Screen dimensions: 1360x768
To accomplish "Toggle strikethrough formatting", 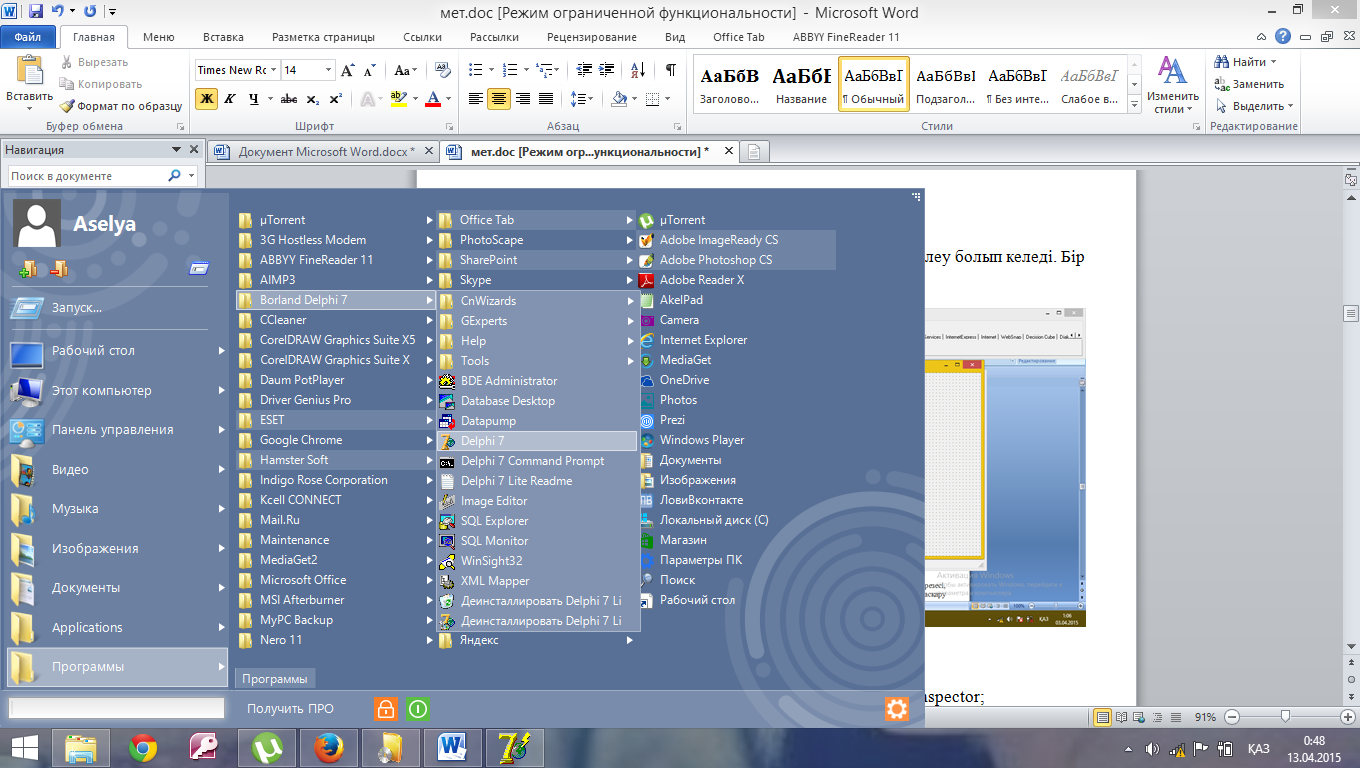I will click(289, 99).
